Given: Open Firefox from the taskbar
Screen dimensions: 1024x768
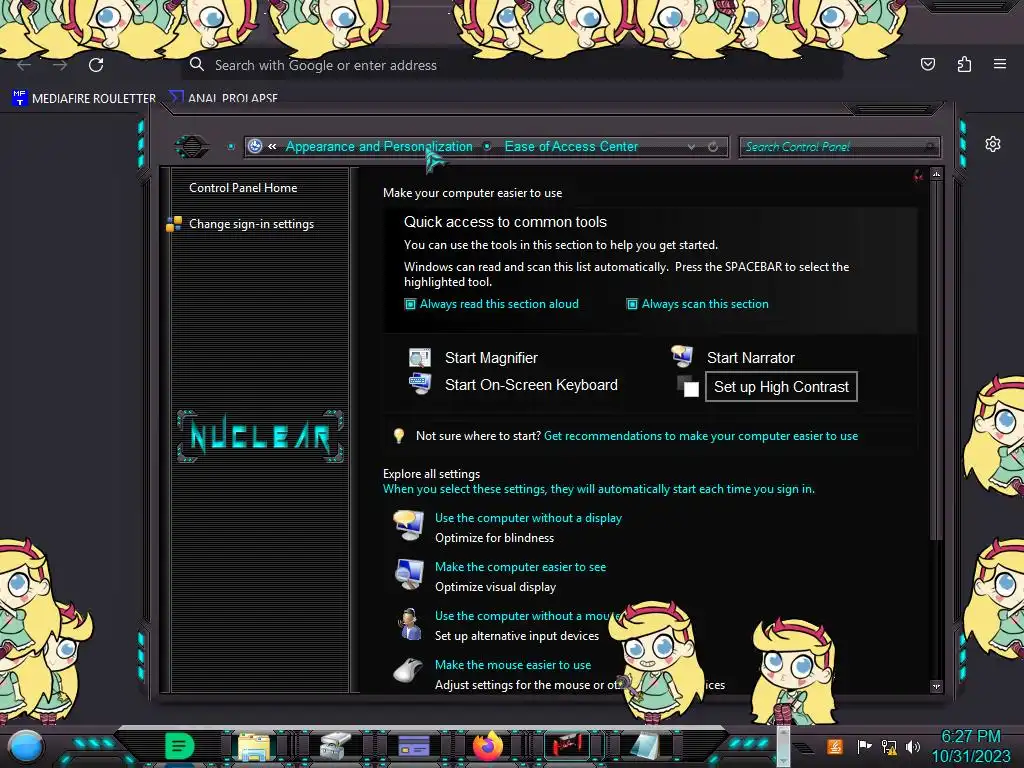Looking at the screenshot, I should (488, 746).
